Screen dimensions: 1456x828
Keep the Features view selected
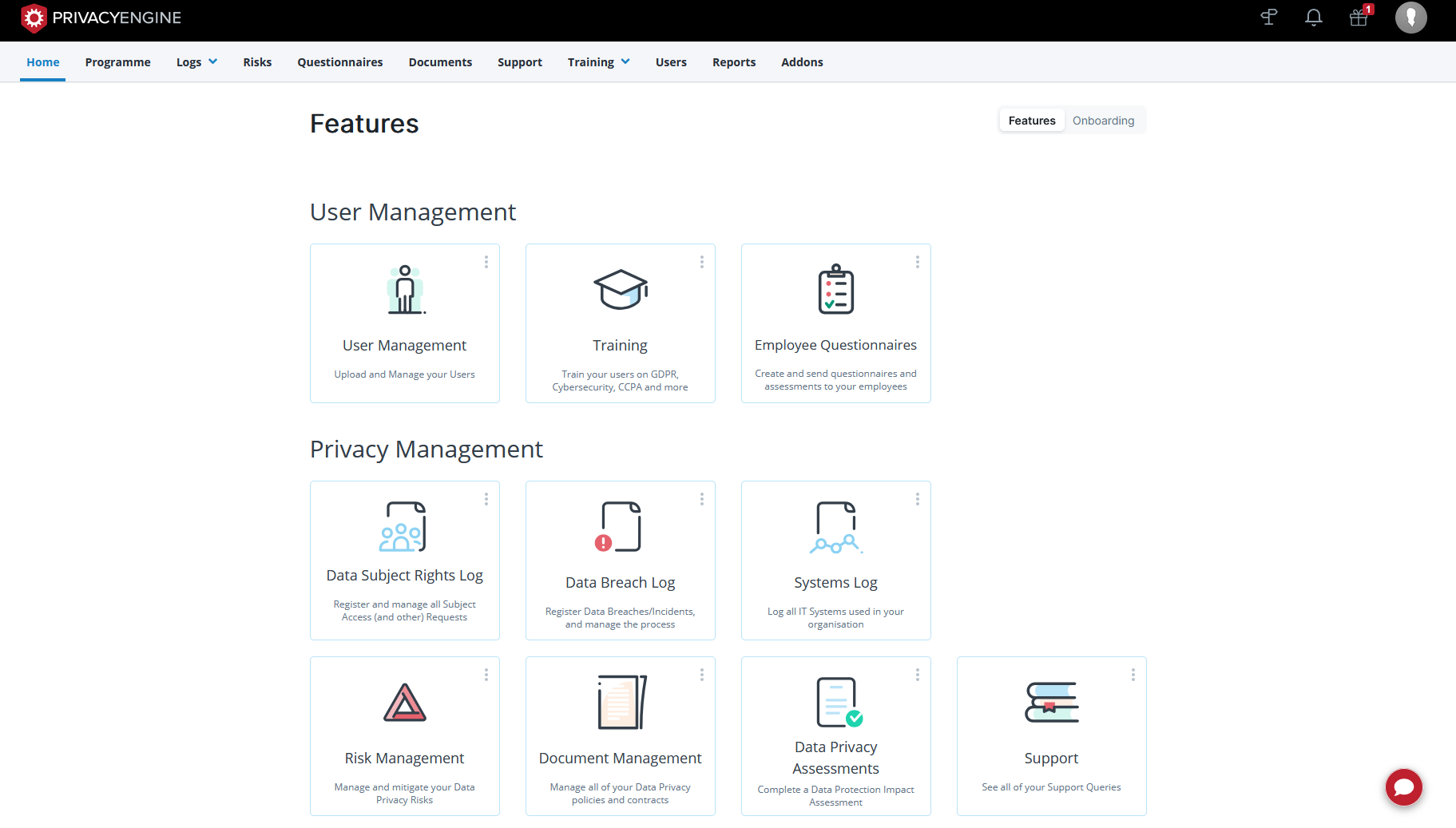click(x=1031, y=120)
